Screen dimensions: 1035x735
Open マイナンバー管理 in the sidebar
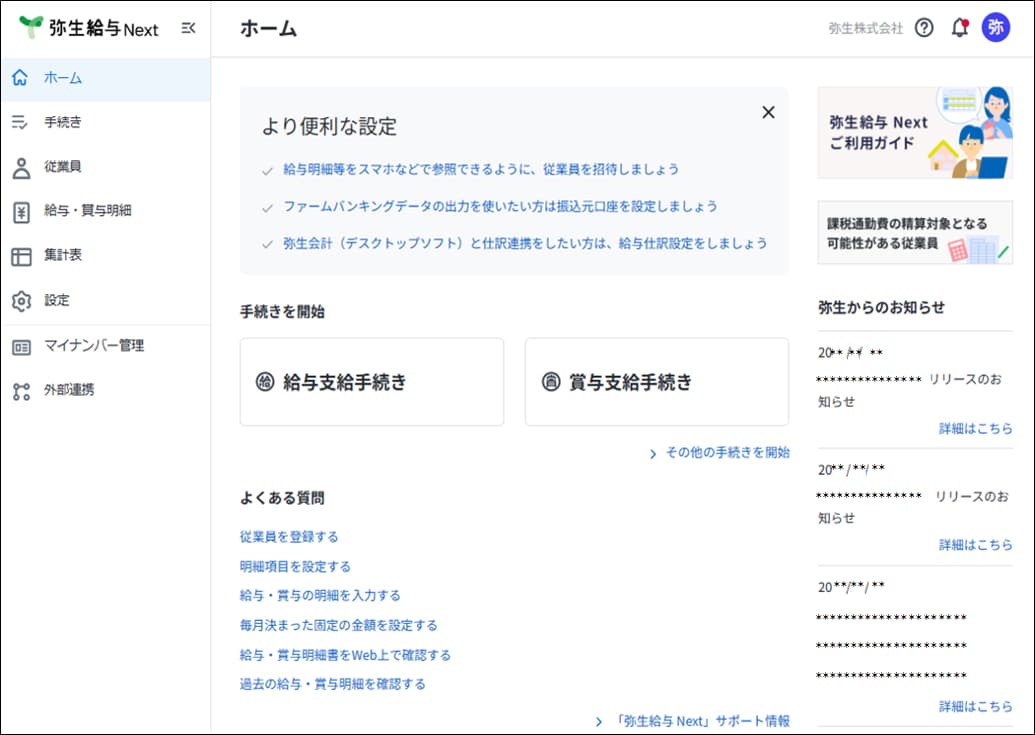tap(93, 346)
